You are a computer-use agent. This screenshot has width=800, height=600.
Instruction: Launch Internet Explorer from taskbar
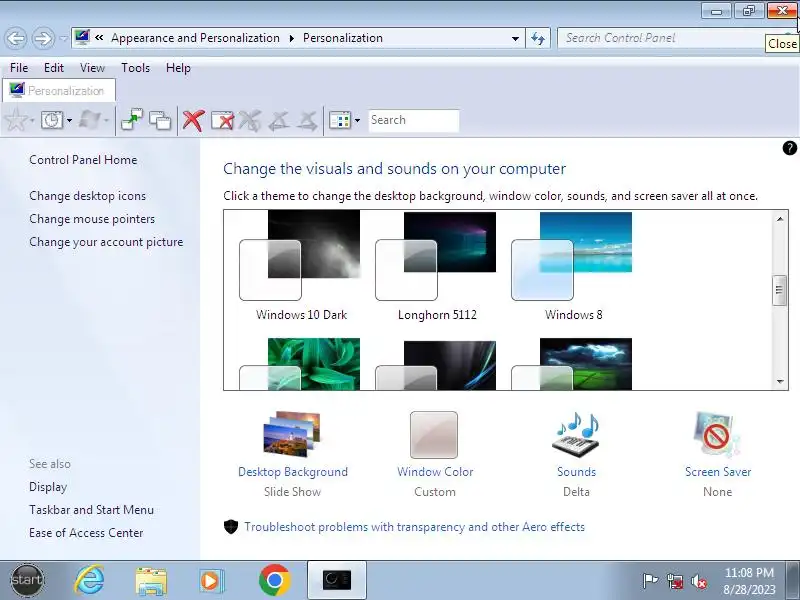[89, 580]
